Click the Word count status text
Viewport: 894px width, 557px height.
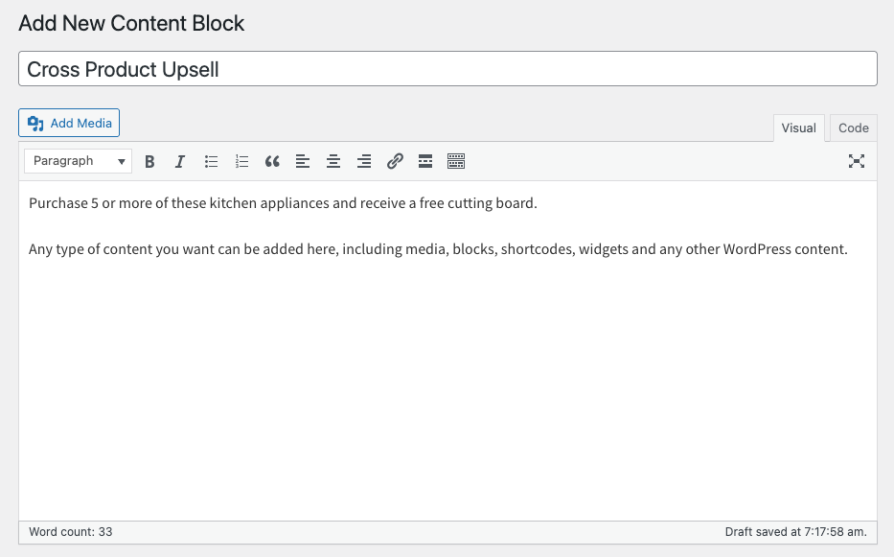coord(70,532)
